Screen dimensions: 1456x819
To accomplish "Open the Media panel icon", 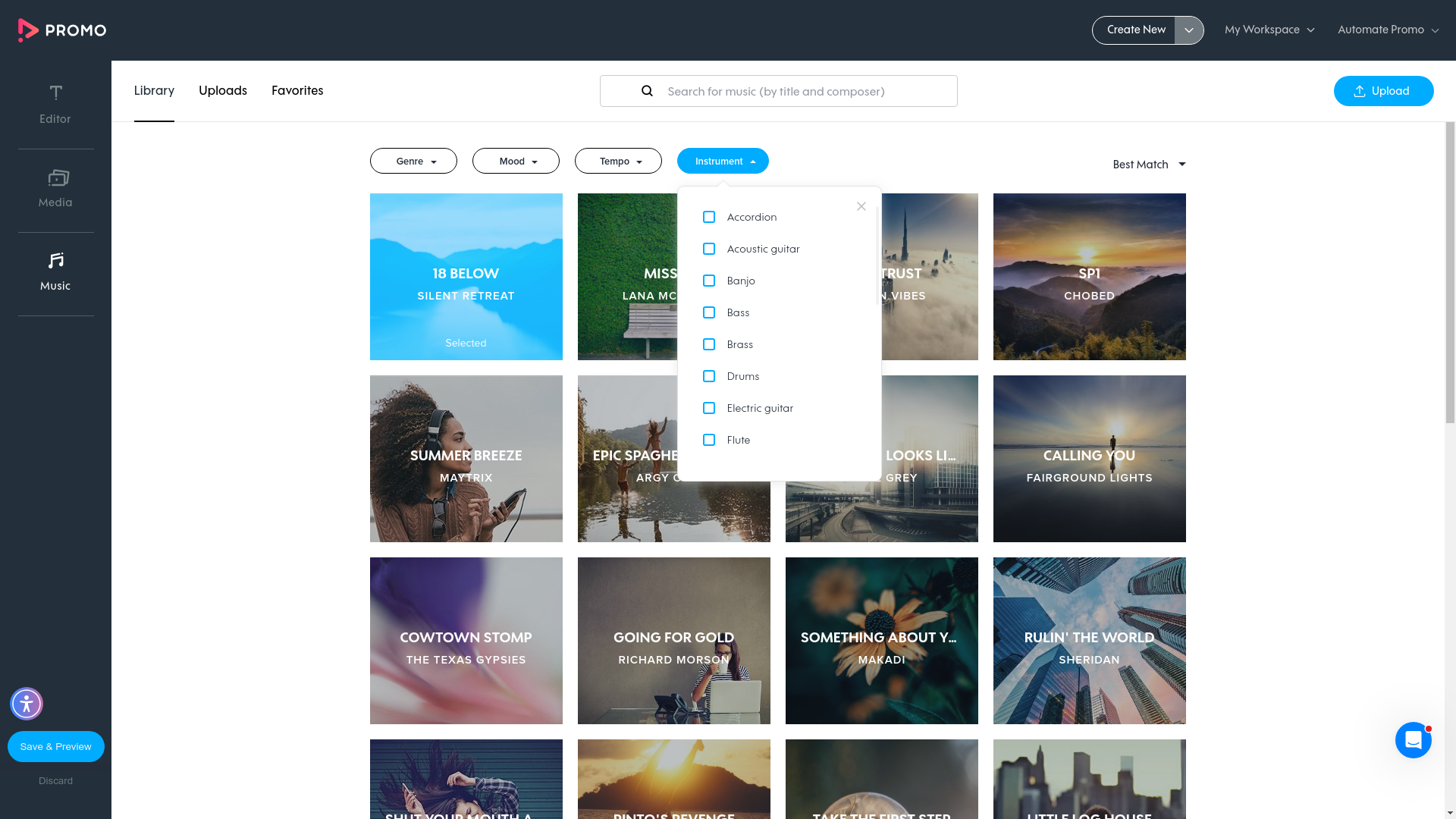I will coord(57,178).
